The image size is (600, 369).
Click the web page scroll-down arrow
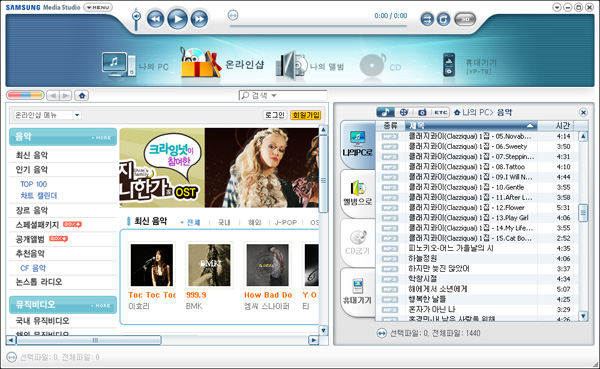pos(323,330)
